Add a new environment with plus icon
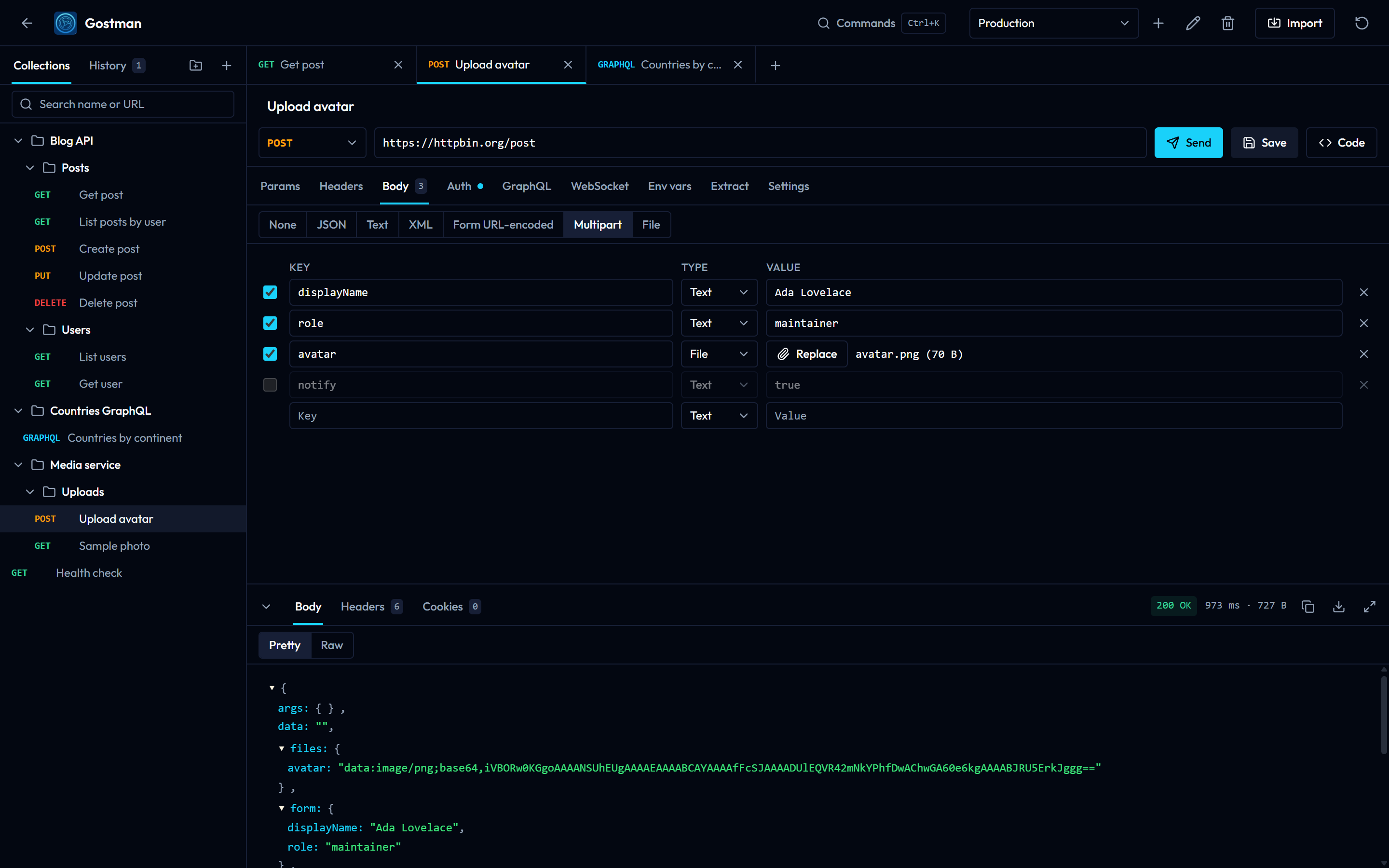Screen dimensions: 1389x868 pos(1158,23)
